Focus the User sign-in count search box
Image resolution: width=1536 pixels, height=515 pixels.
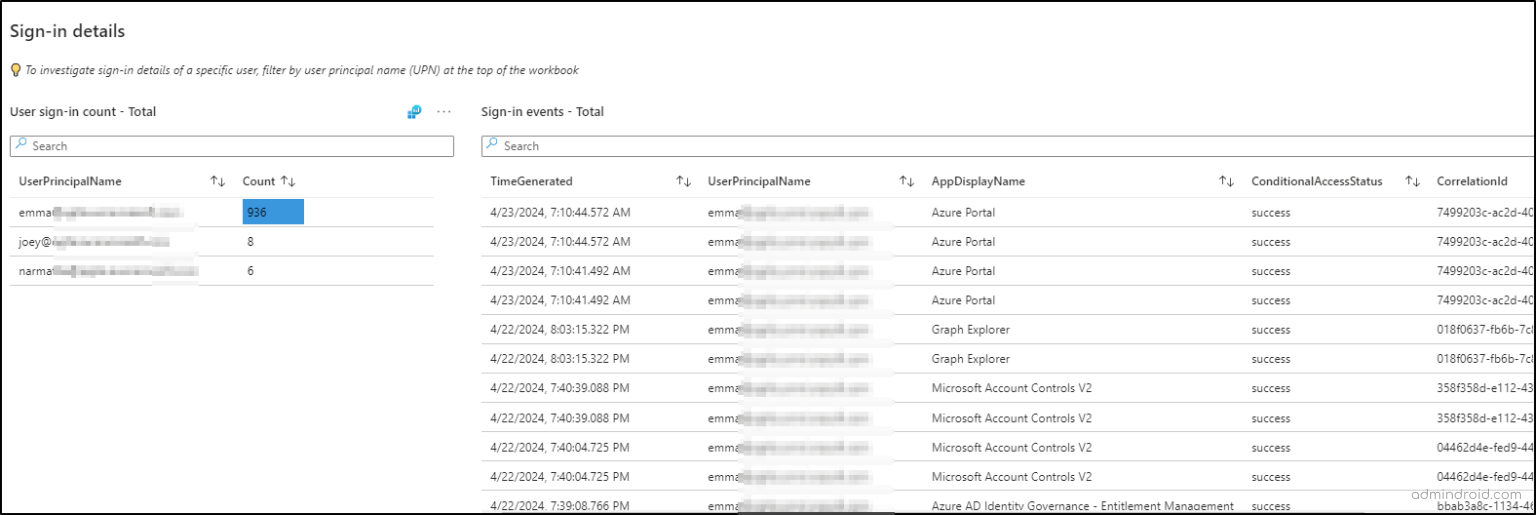pos(232,146)
